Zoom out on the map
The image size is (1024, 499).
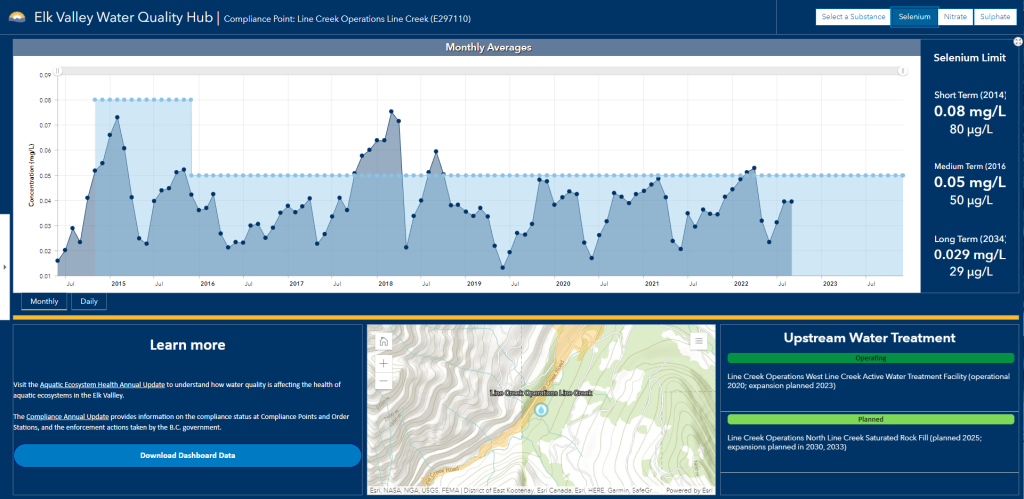coord(384,382)
